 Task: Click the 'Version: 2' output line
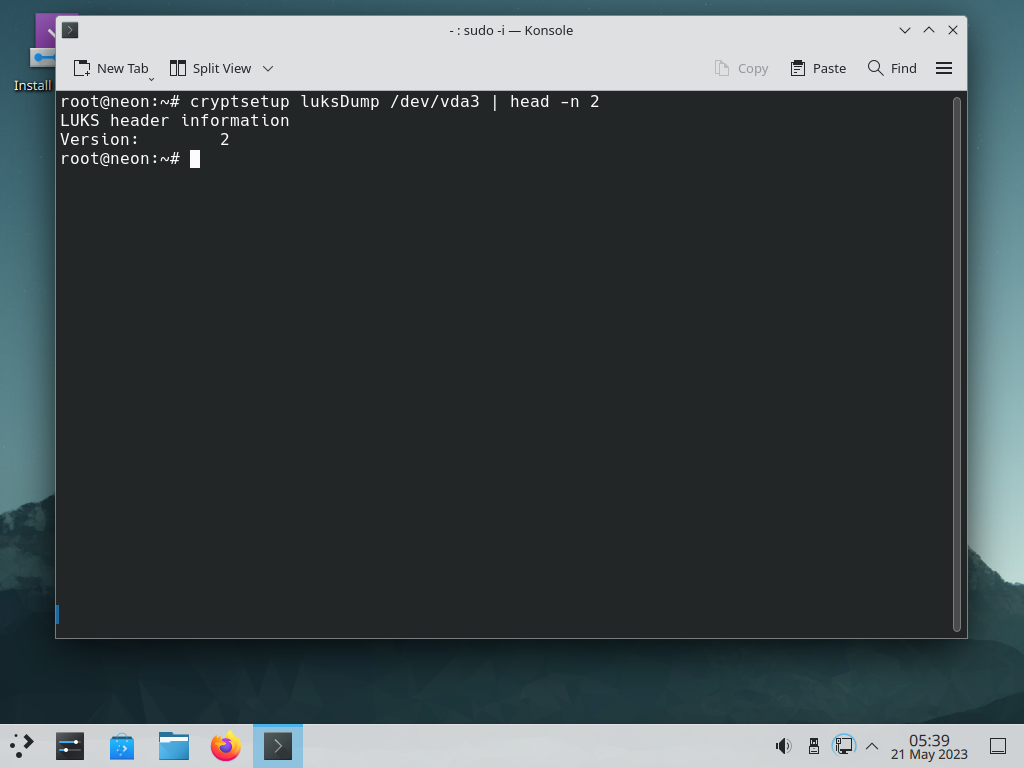144,140
